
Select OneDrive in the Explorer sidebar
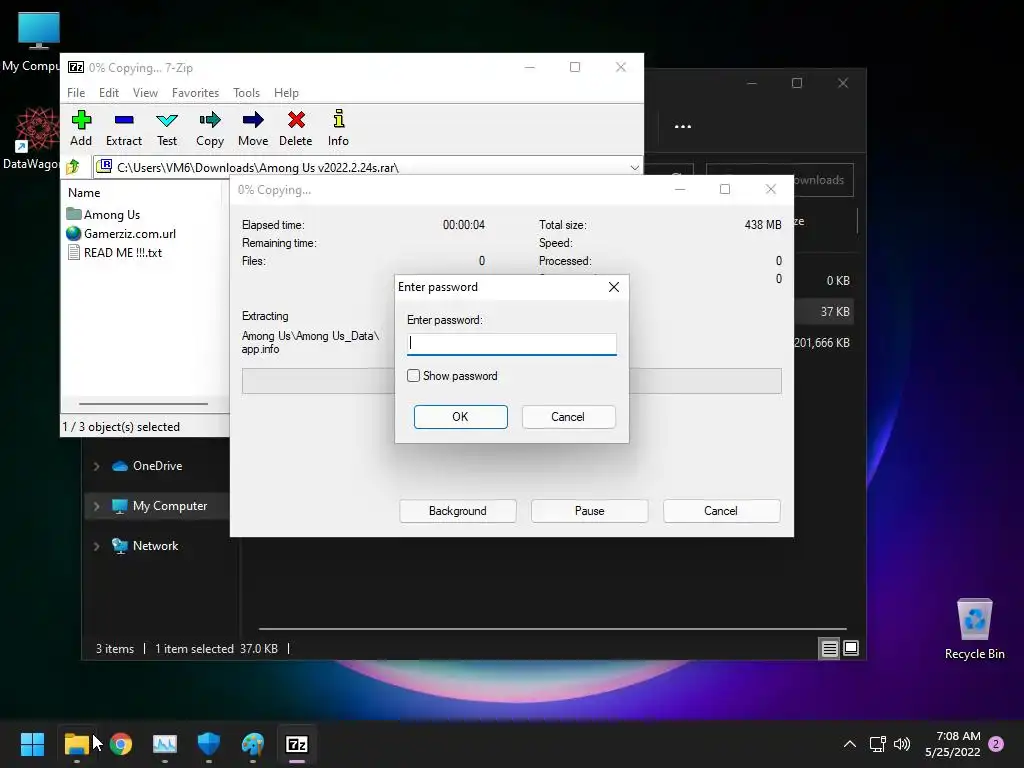pos(157,466)
